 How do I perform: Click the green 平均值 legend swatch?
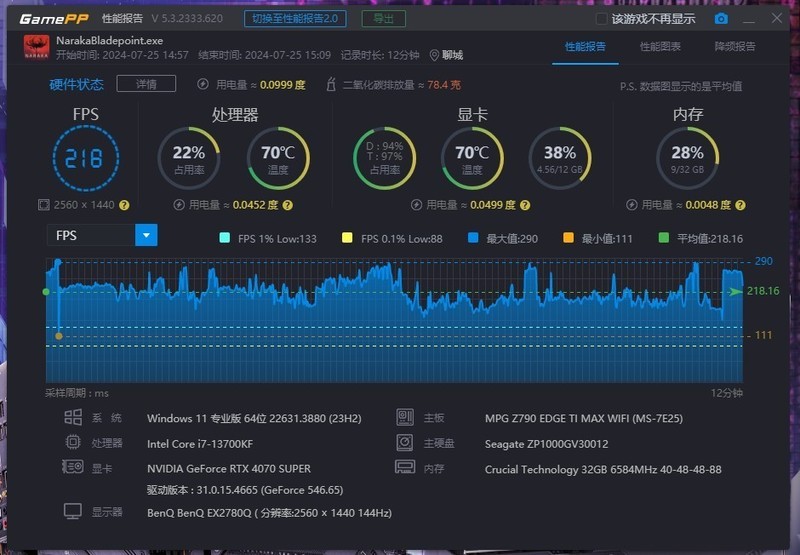(664, 238)
